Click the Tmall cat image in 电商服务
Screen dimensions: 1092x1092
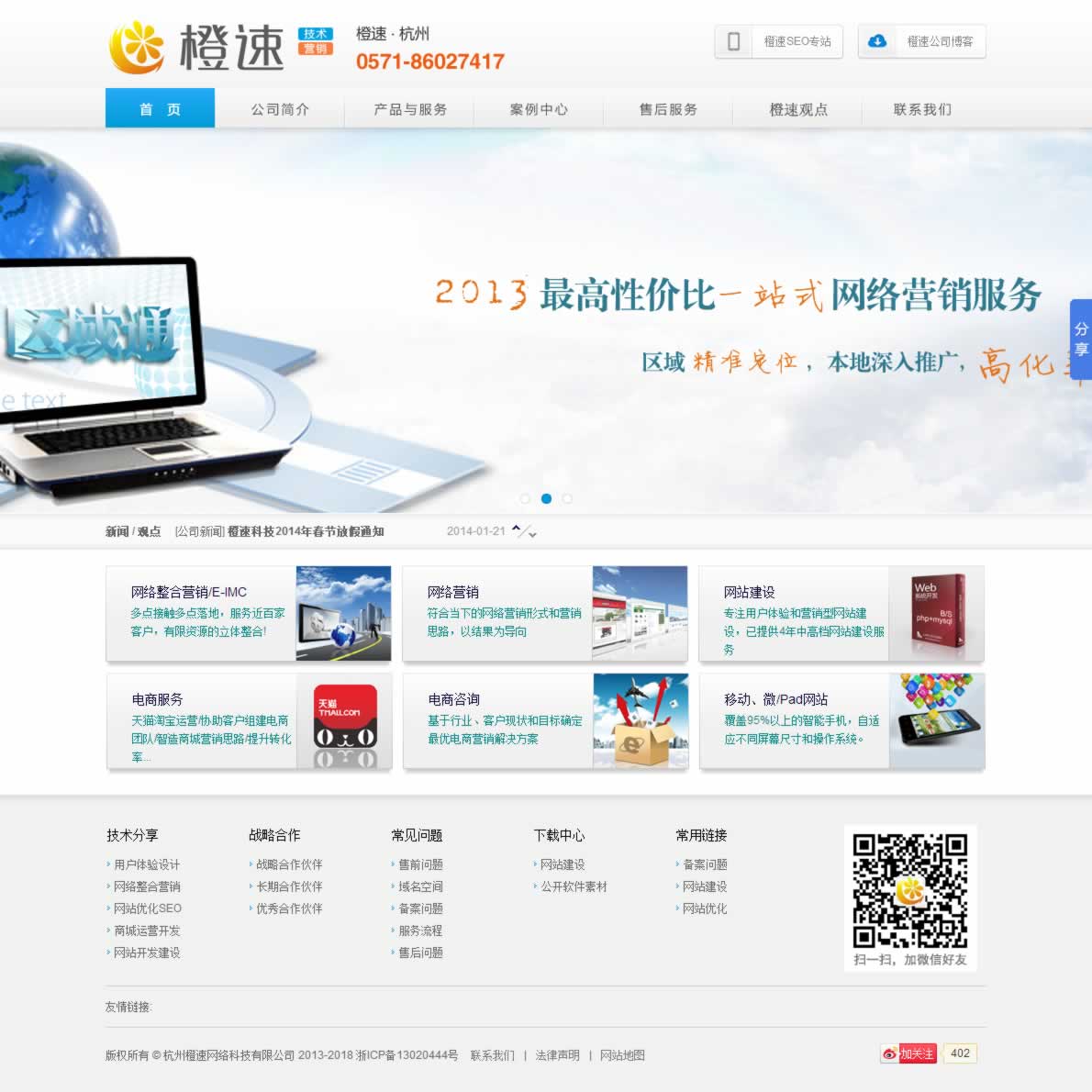(345, 721)
